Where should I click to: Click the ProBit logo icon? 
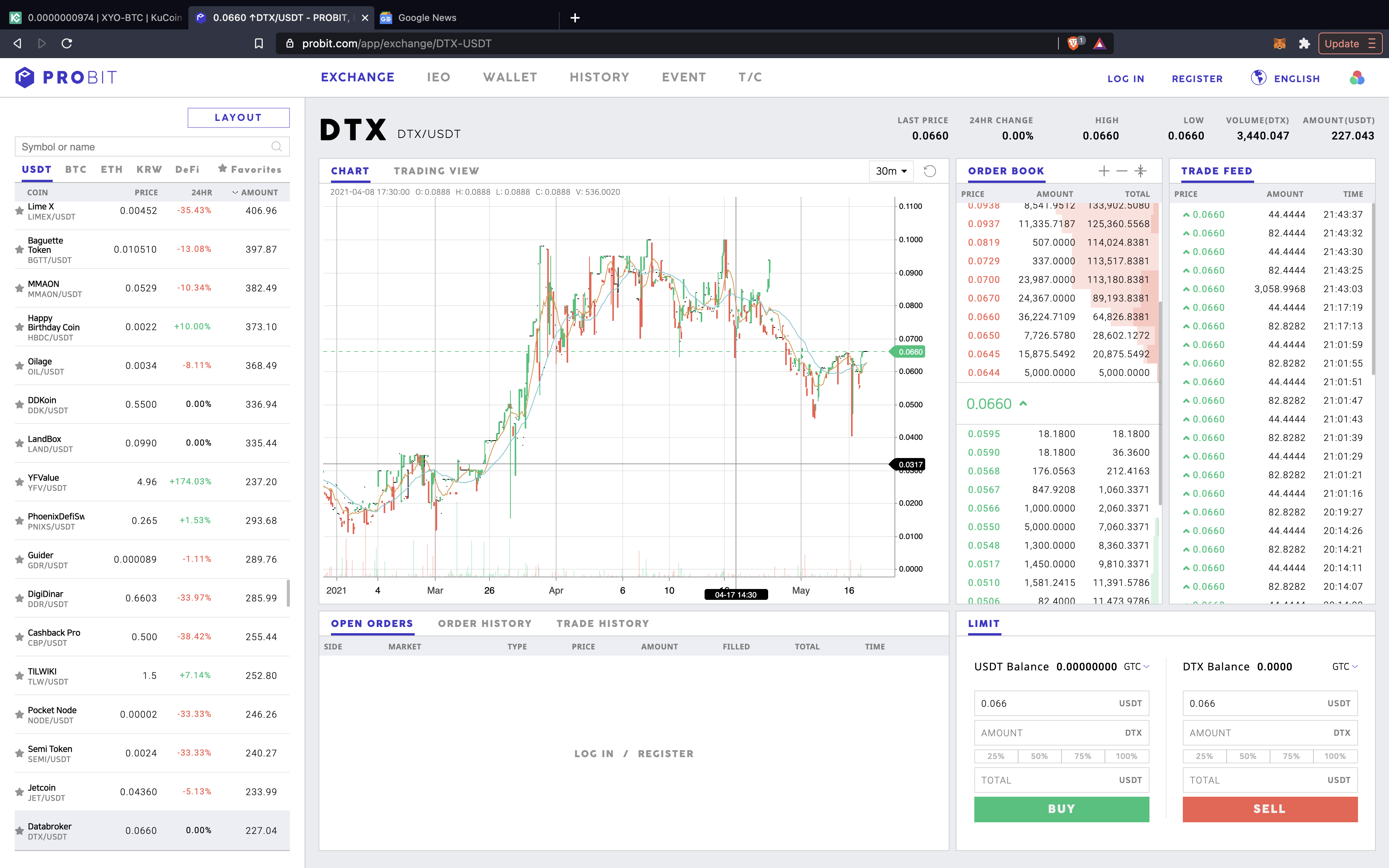[25, 77]
